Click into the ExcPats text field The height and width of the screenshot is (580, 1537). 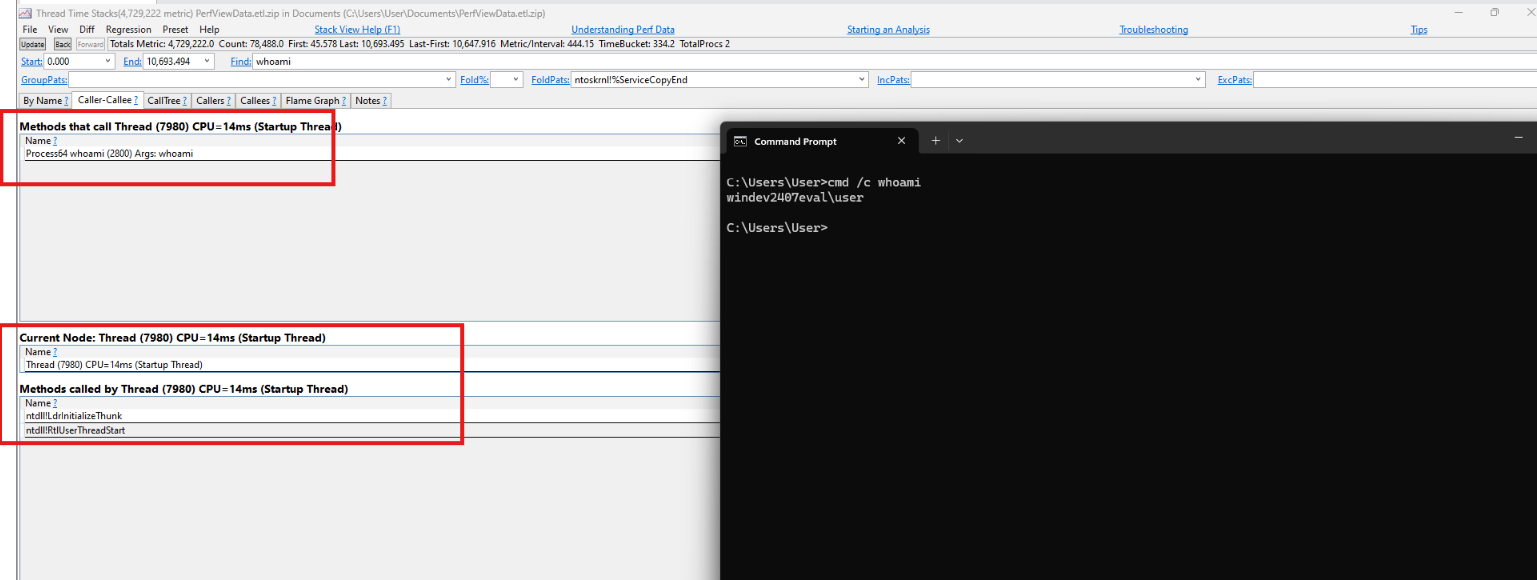point(1395,80)
